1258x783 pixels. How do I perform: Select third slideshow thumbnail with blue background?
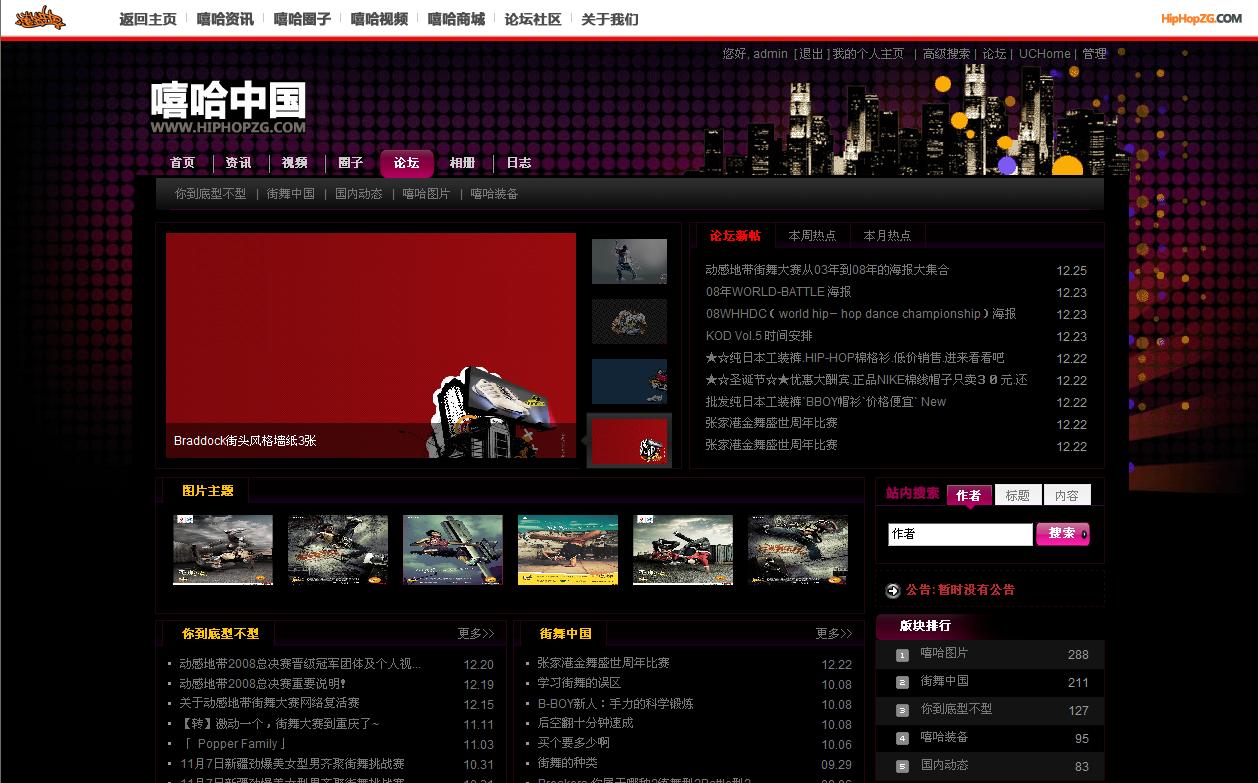coord(629,381)
